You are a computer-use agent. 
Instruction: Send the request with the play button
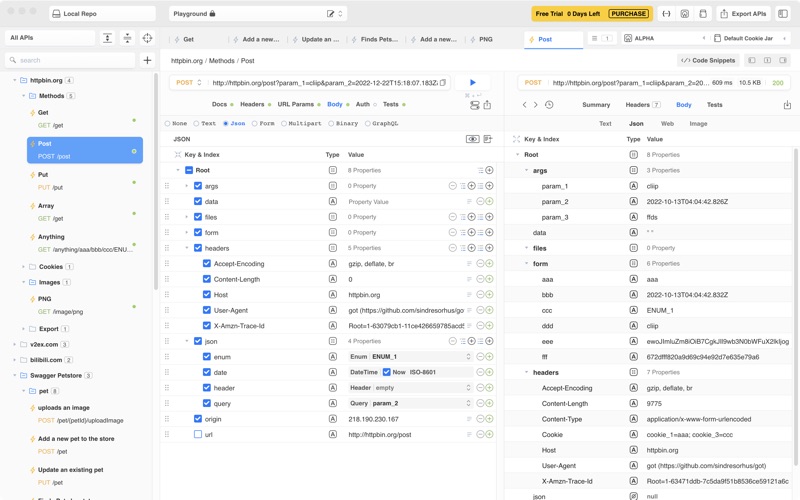click(472, 82)
